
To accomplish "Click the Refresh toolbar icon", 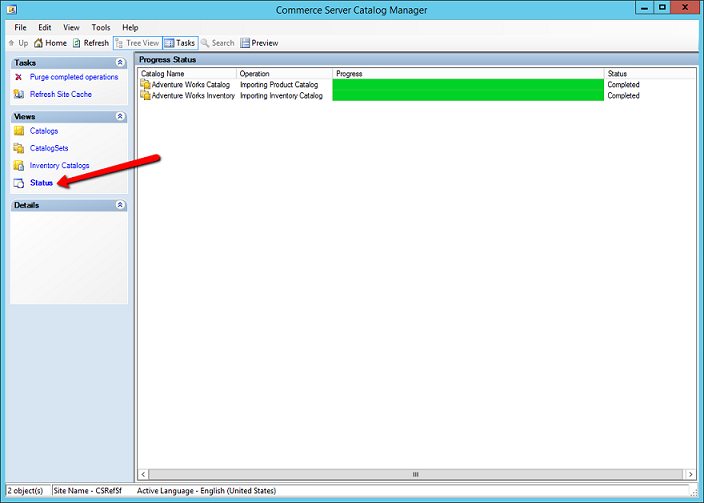I will point(76,43).
